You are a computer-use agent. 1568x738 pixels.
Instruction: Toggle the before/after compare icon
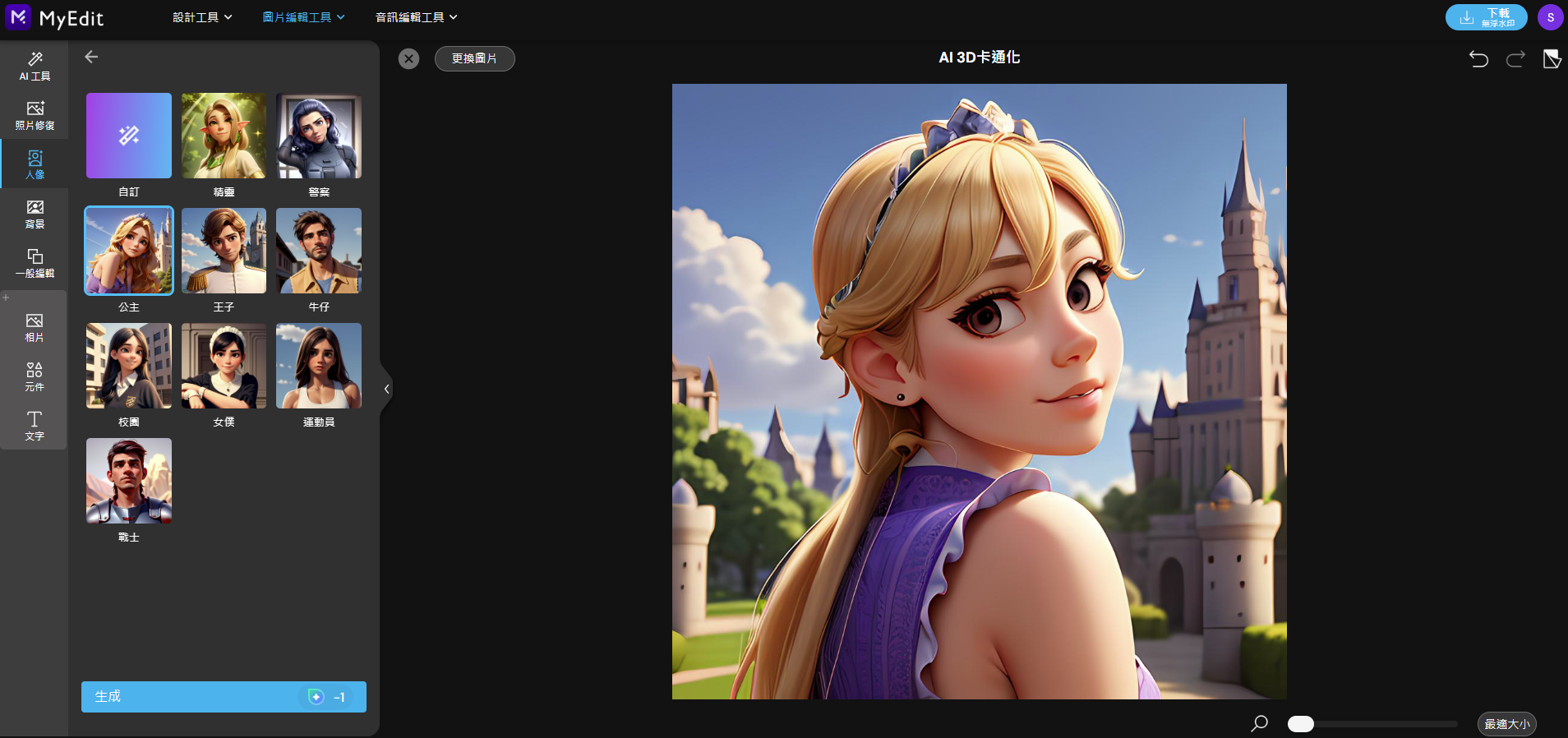1552,58
